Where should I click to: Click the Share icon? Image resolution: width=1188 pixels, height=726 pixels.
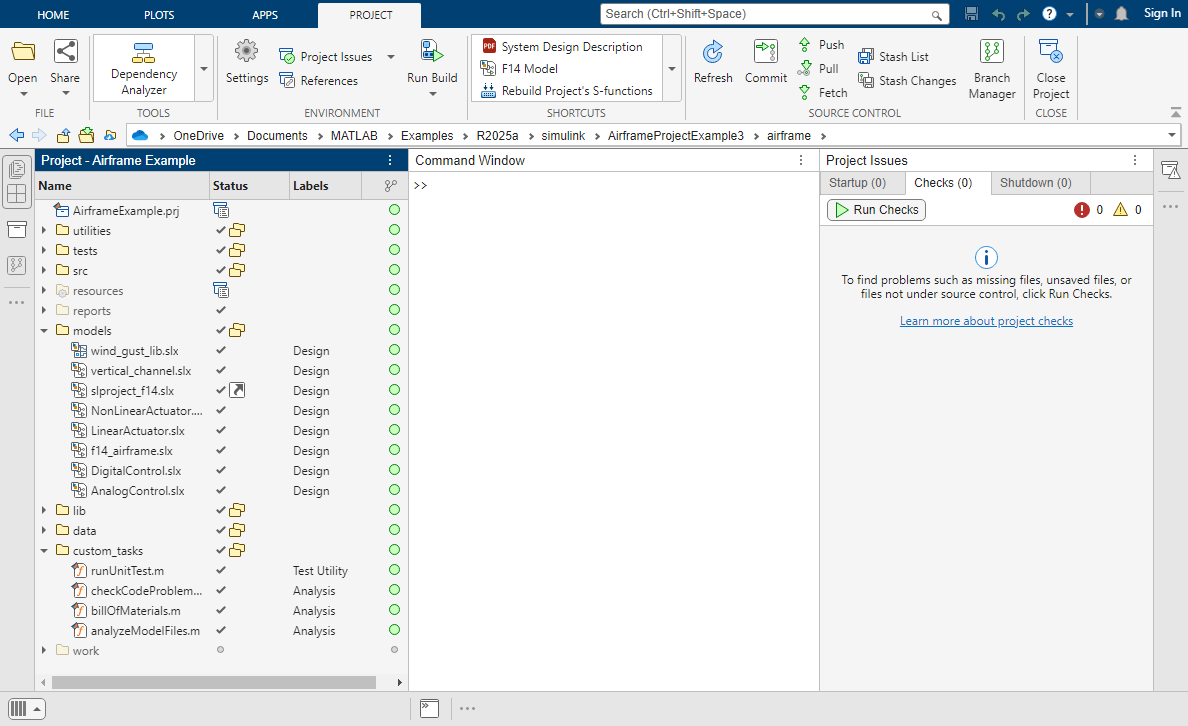[x=65, y=52]
